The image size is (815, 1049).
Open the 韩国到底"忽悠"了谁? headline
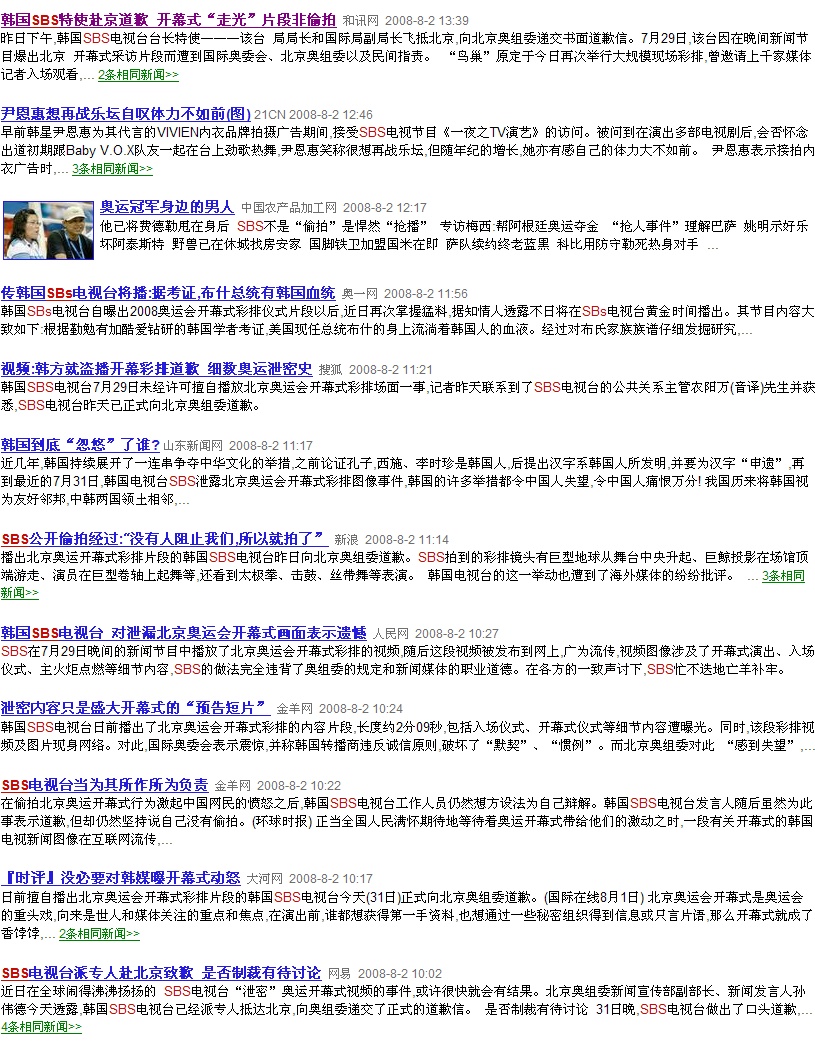point(80,444)
